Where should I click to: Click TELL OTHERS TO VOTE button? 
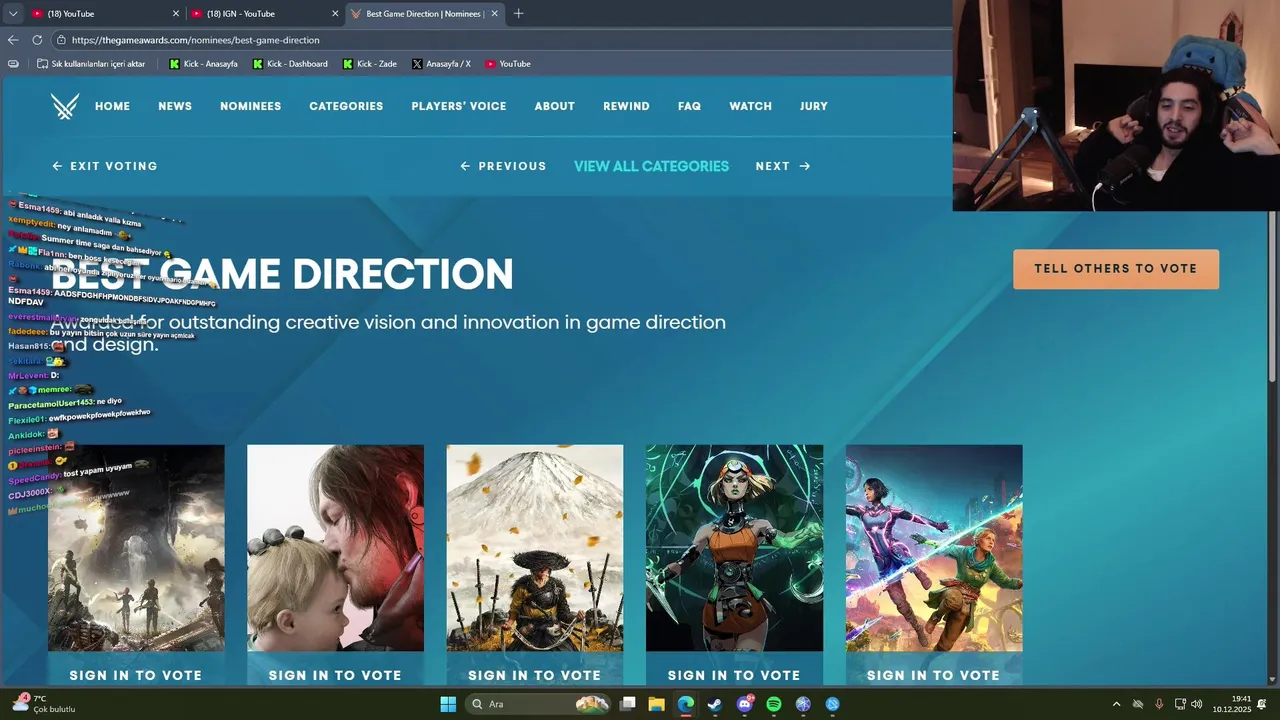(x=1116, y=269)
